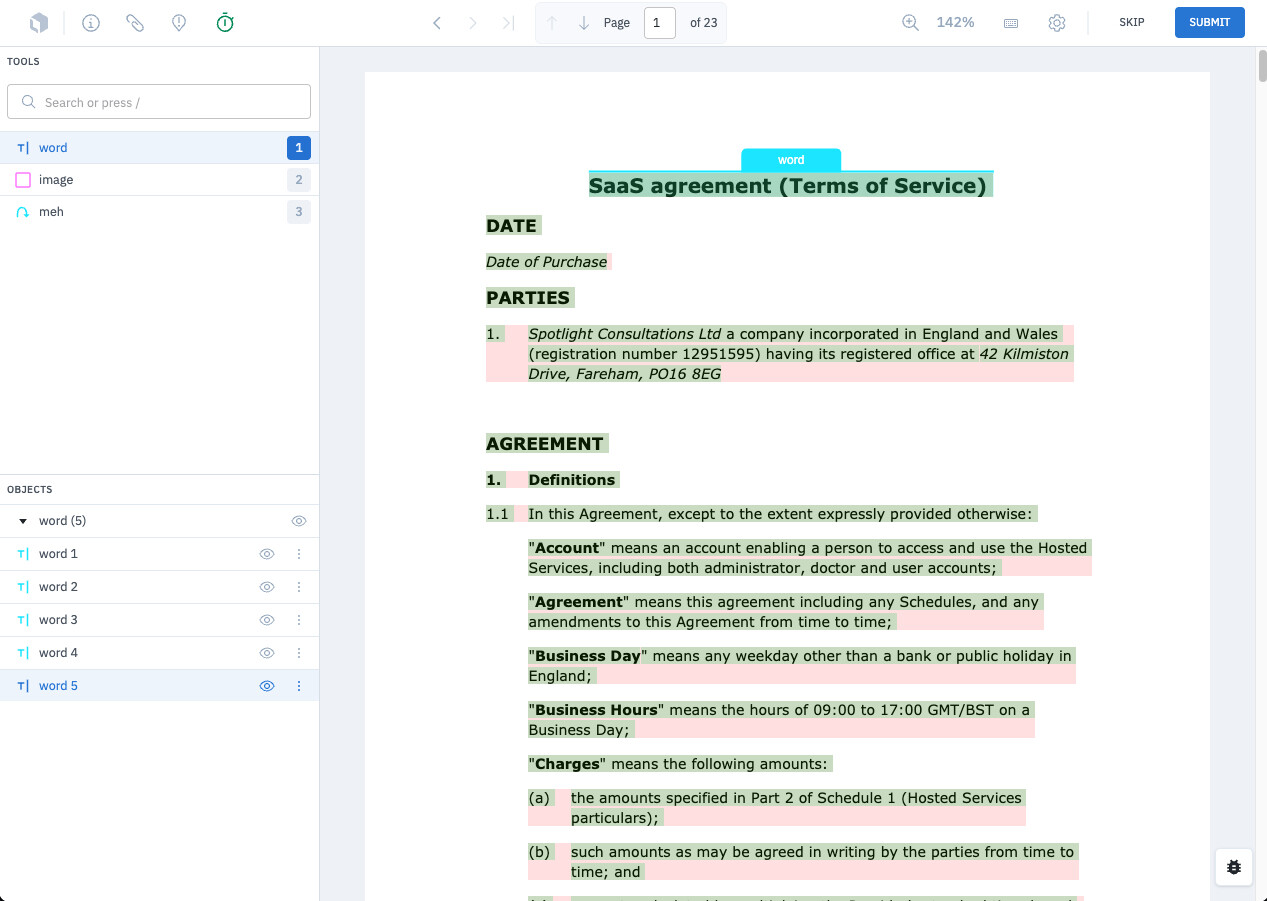
Task: Click the page number input field
Action: pos(659,23)
